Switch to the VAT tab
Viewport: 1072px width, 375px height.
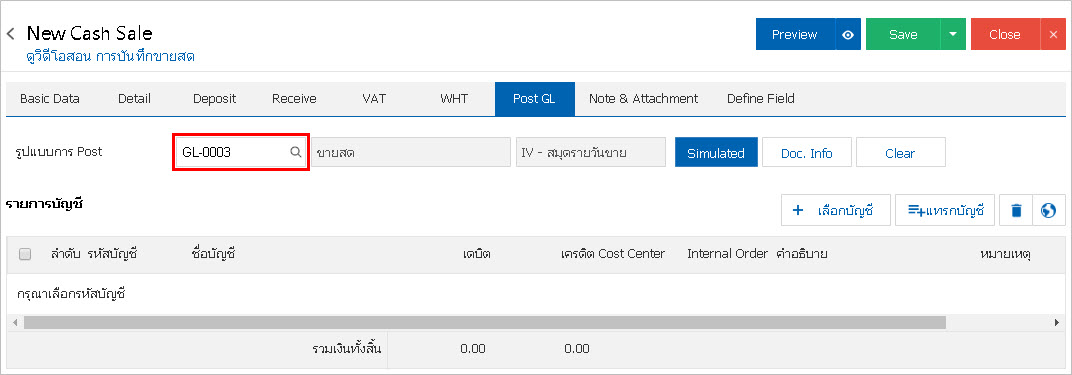(x=374, y=98)
